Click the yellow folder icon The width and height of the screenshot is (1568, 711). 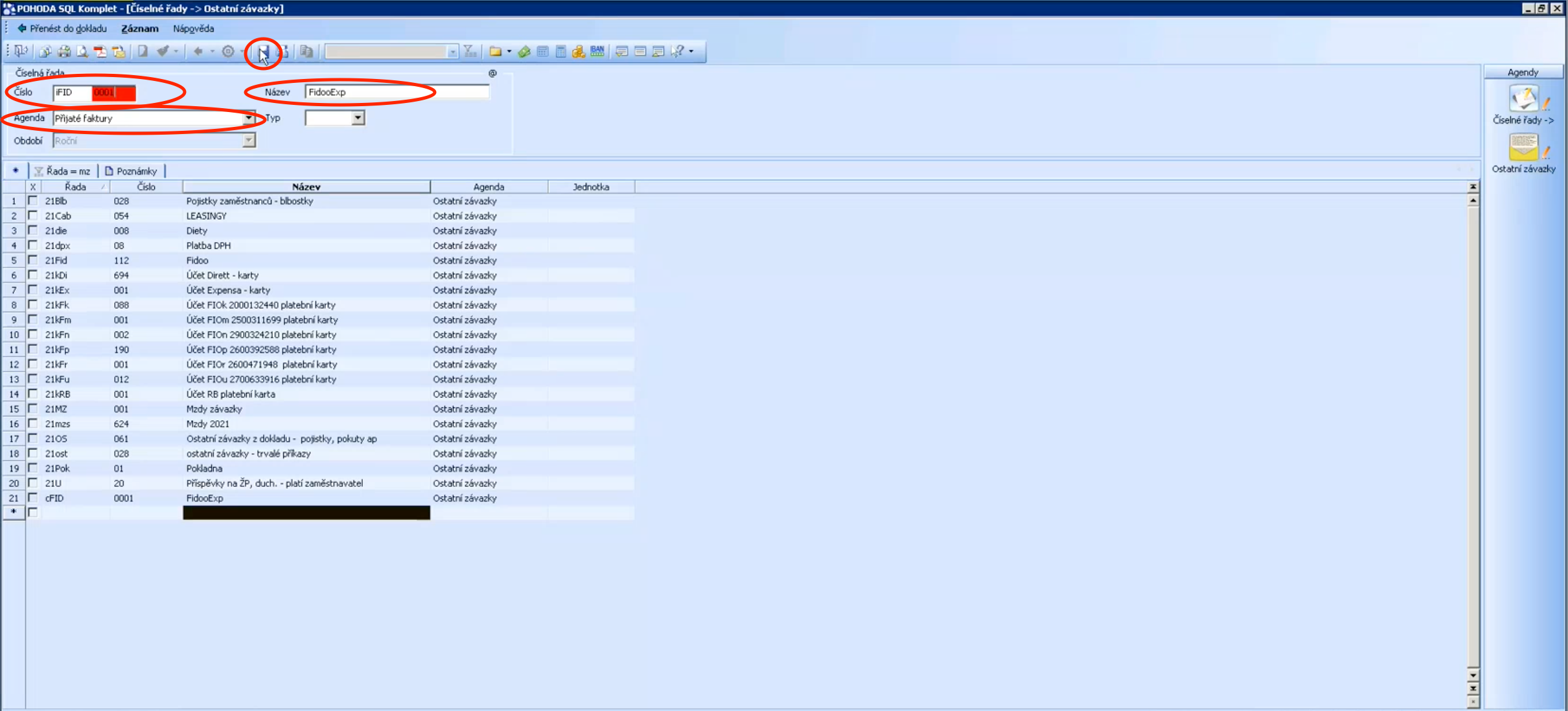496,51
